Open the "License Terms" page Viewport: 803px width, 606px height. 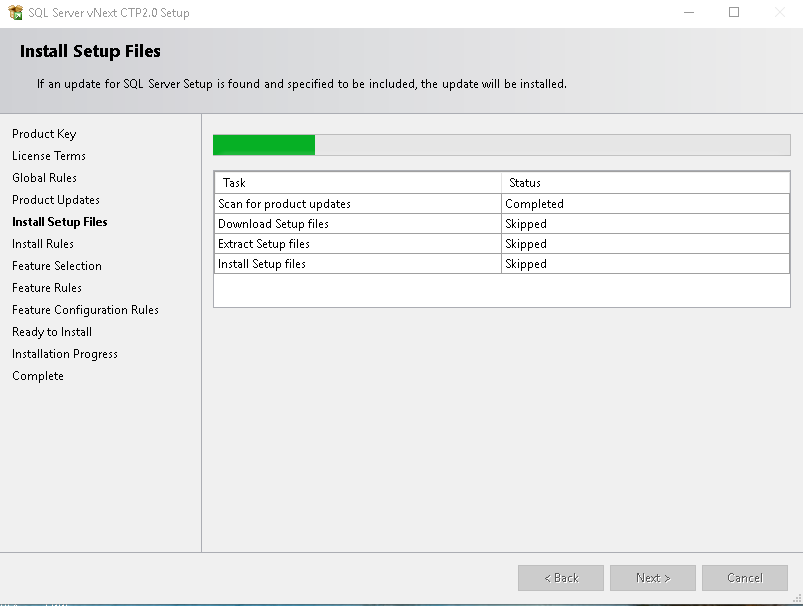(x=48, y=156)
